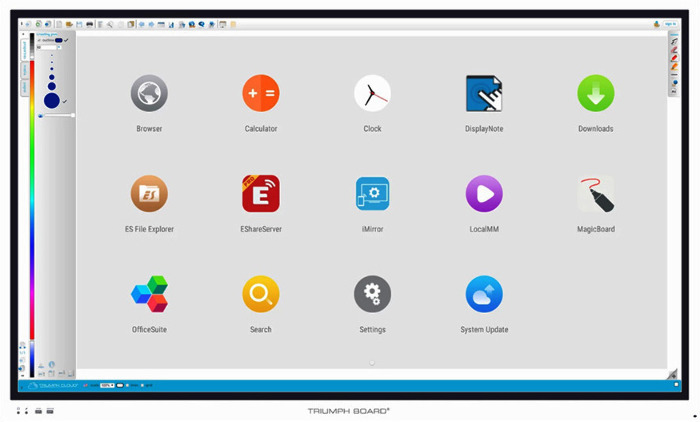Launch ES File Explorer
700x422 pixels.
pos(149,193)
